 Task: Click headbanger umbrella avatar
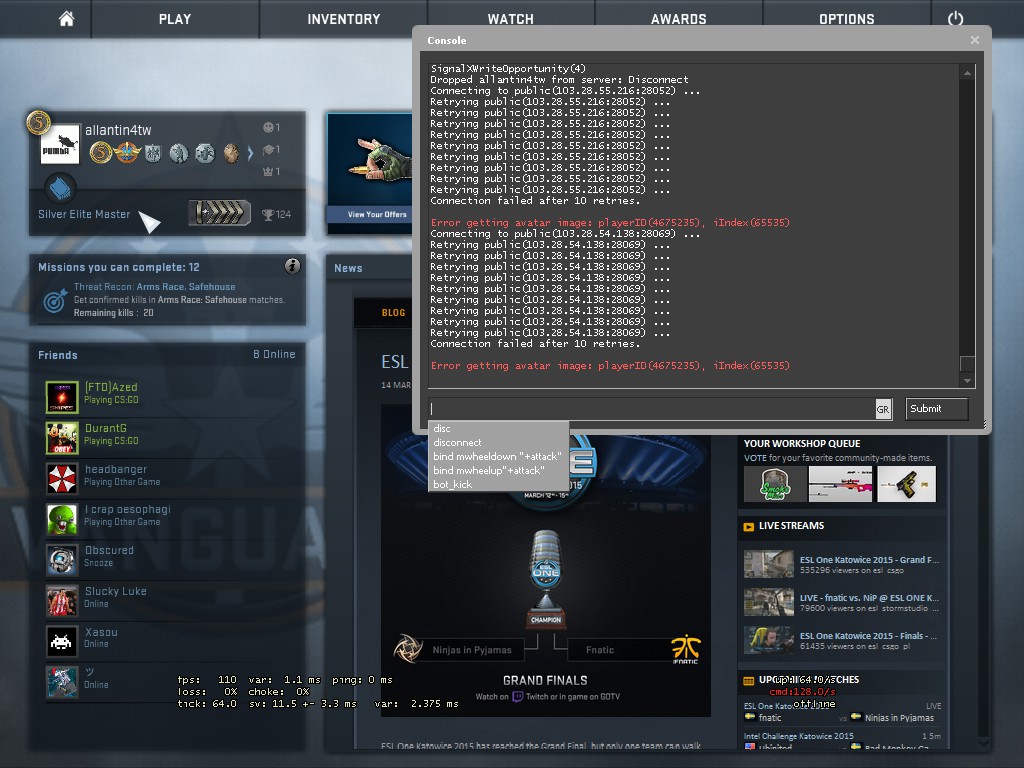(62, 478)
